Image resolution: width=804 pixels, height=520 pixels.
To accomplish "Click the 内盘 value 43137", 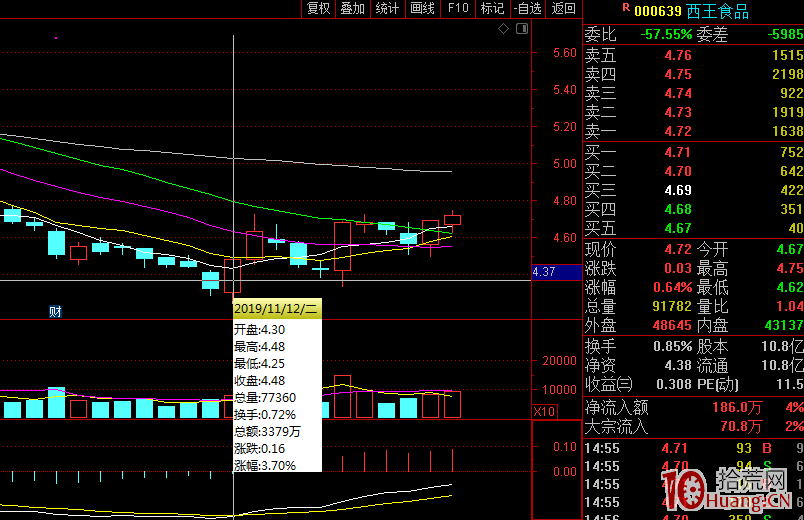I will click(783, 325).
